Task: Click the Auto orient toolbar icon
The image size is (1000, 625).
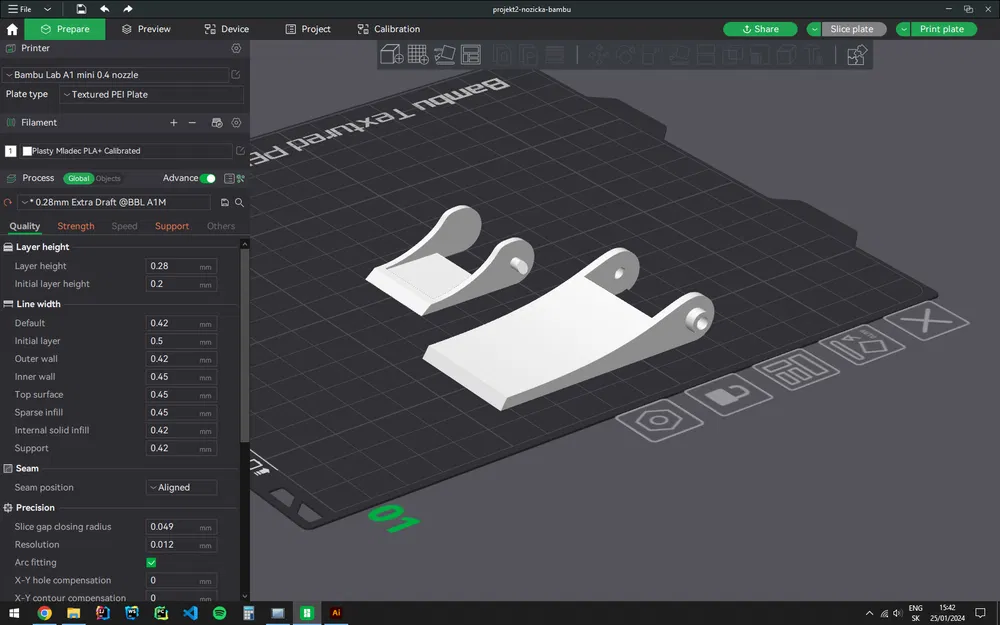Action: [x=445, y=55]
